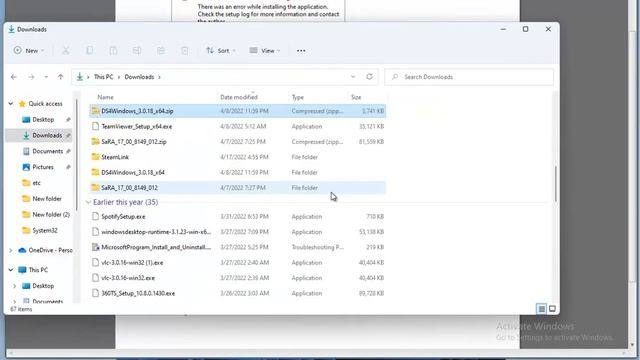Expand address bar history dropdown
The height and width of the screenshot is (360, 640).
(353, 77)
